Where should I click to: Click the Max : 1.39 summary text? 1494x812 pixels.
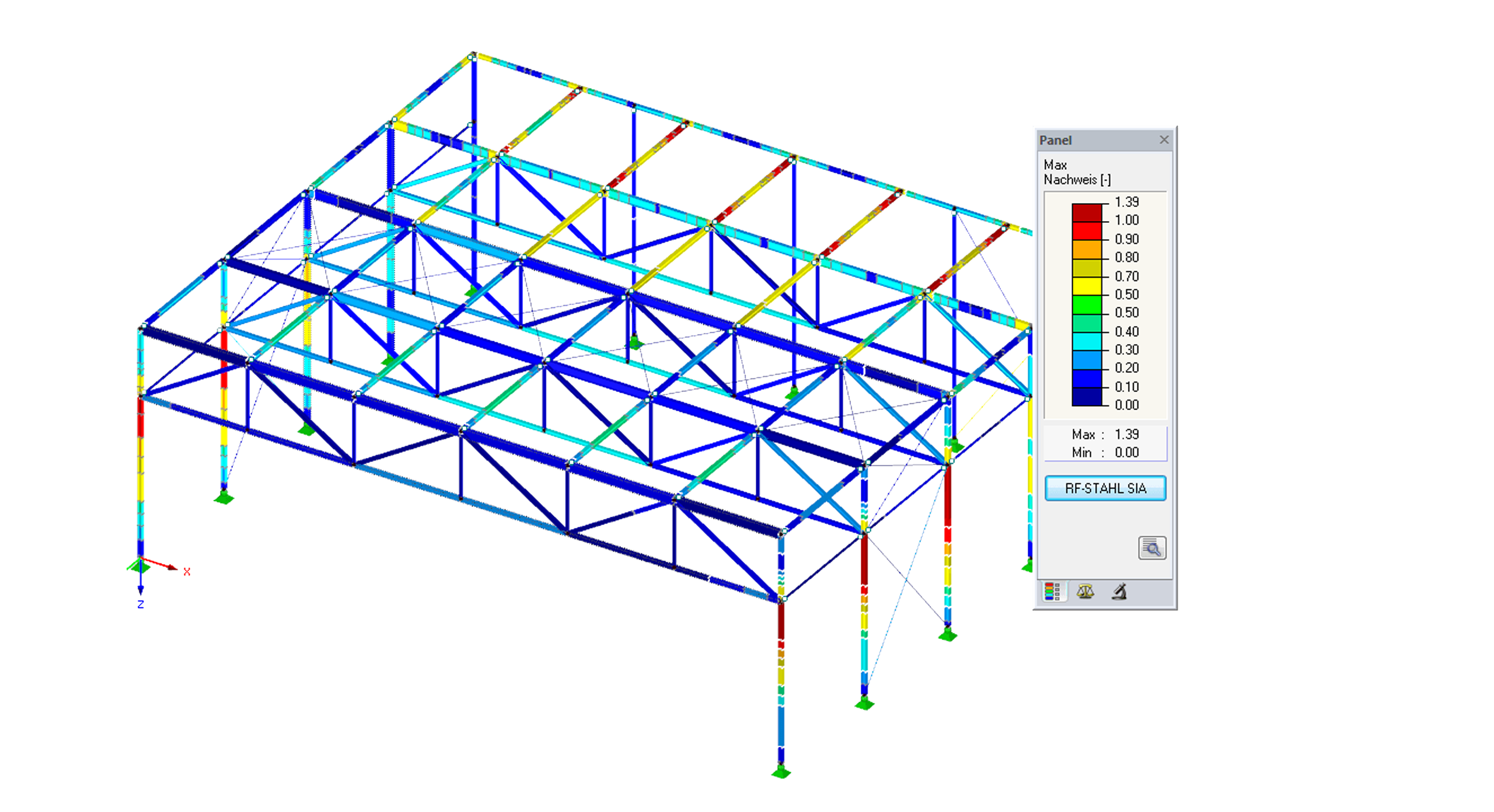(x=1106, y=435)
